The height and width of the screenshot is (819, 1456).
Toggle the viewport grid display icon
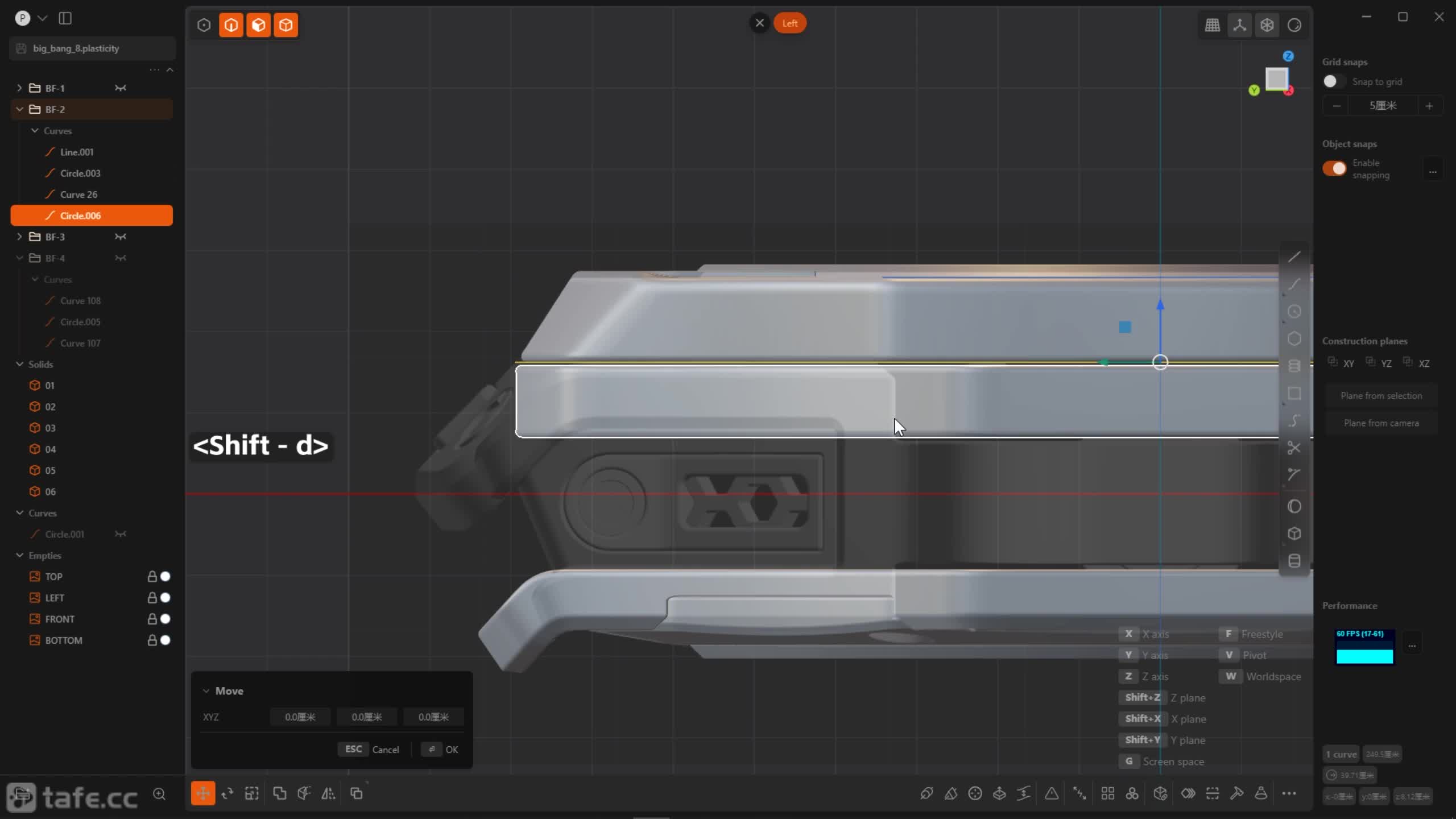(x=1212, y=25)
